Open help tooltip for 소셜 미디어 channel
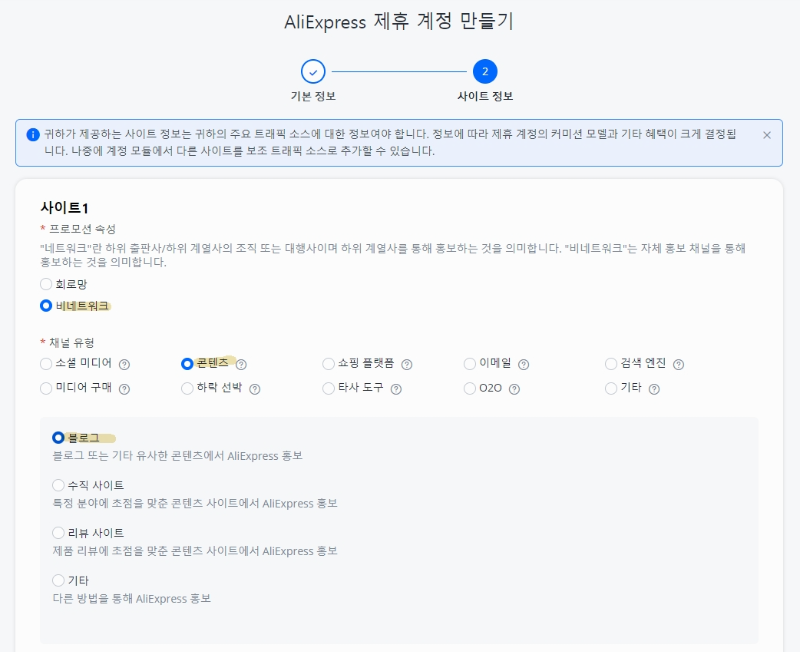The height and width of the screenshot is (652, 800). (122, 364)
